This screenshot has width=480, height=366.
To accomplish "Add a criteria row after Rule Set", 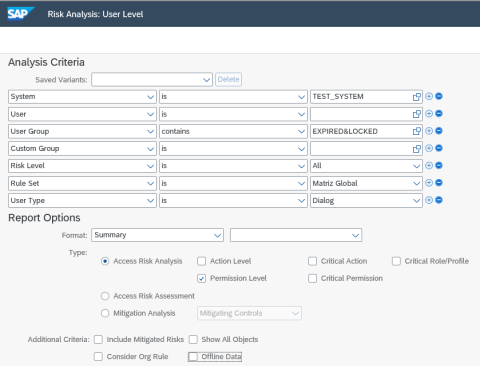I will click(x=429, y=183).
